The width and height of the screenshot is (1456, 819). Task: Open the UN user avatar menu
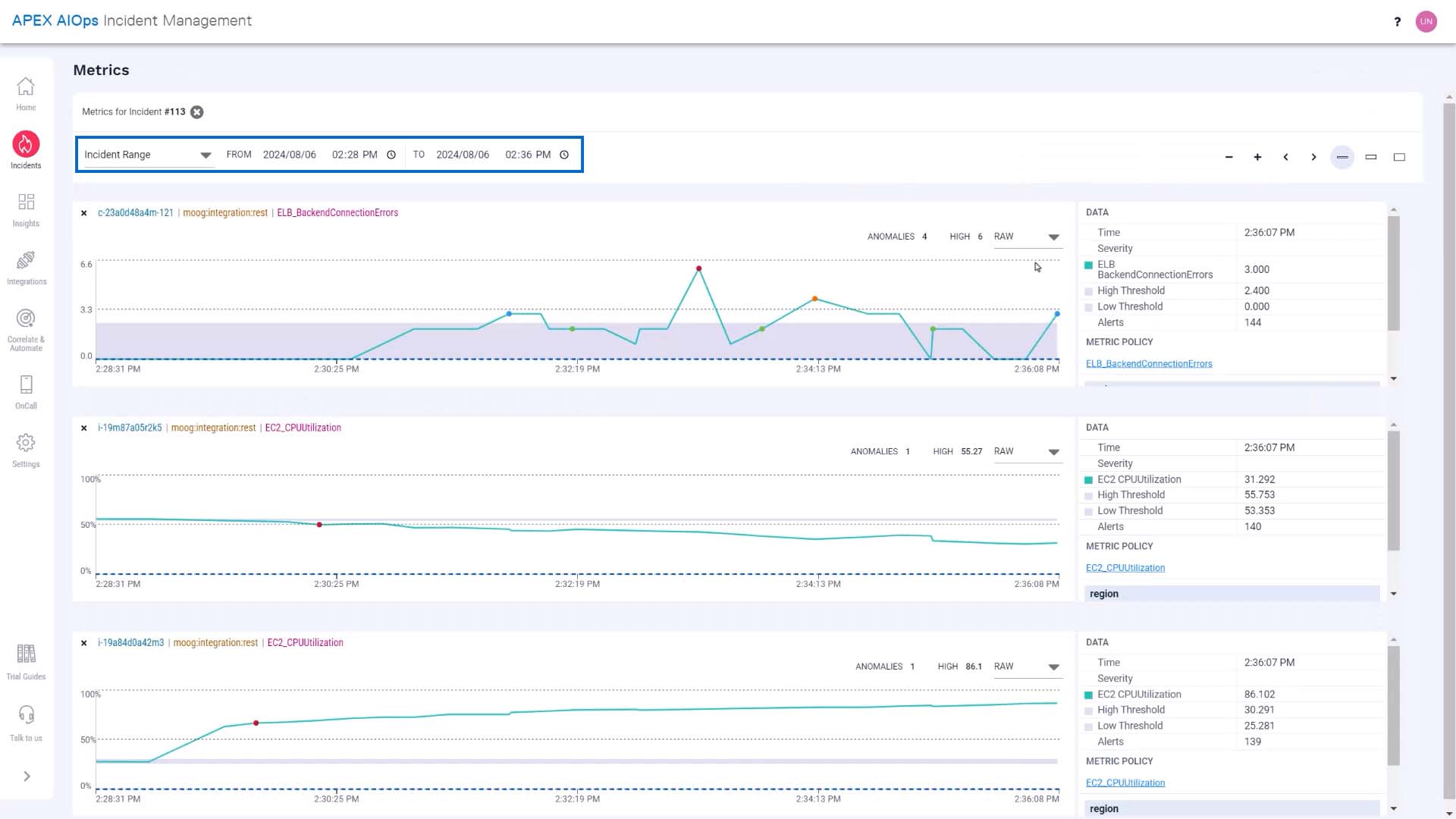click(x=1426, y=21)
